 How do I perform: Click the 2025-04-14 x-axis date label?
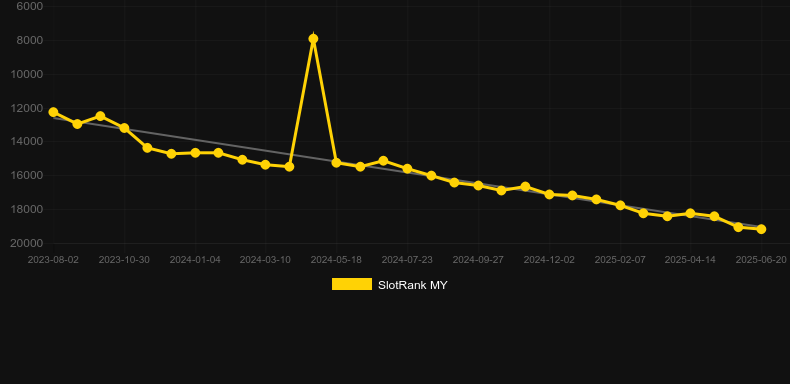pos(690,260)
